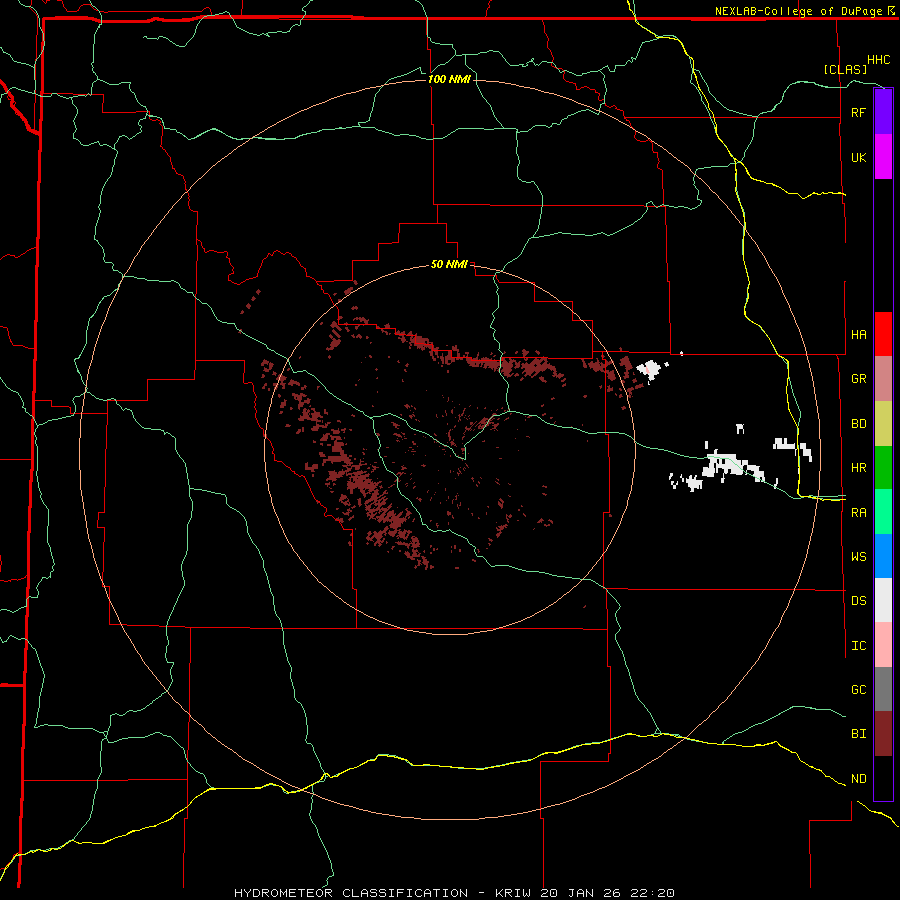Click the BI brown legend swatch
Screen dimensions: 900x900
click(x=883, y=734)
